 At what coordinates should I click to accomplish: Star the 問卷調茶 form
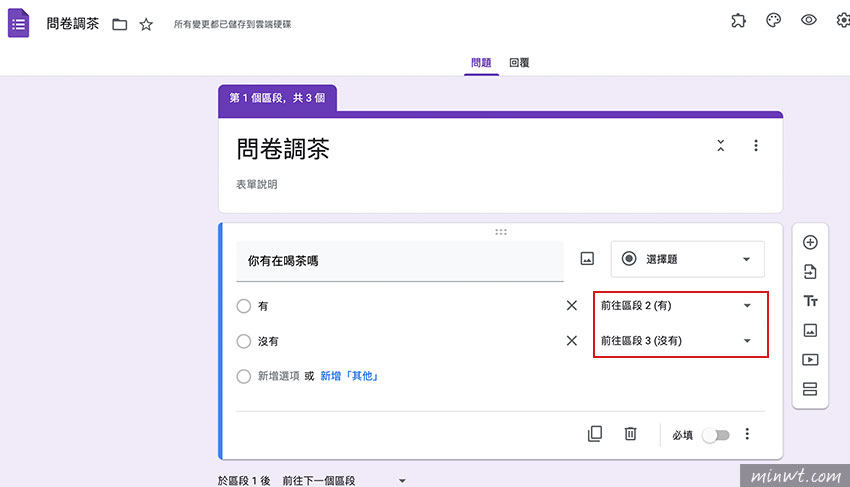(x=146, y=24)
